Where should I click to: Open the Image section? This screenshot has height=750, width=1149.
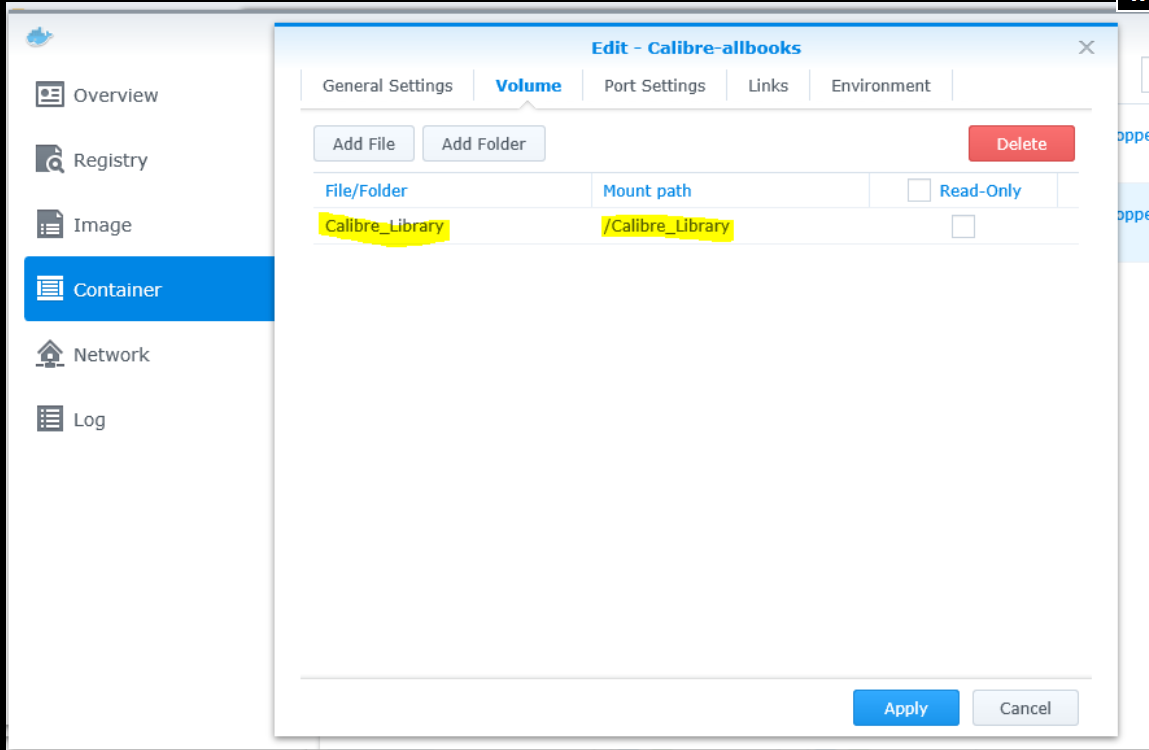tap(149, 224)
